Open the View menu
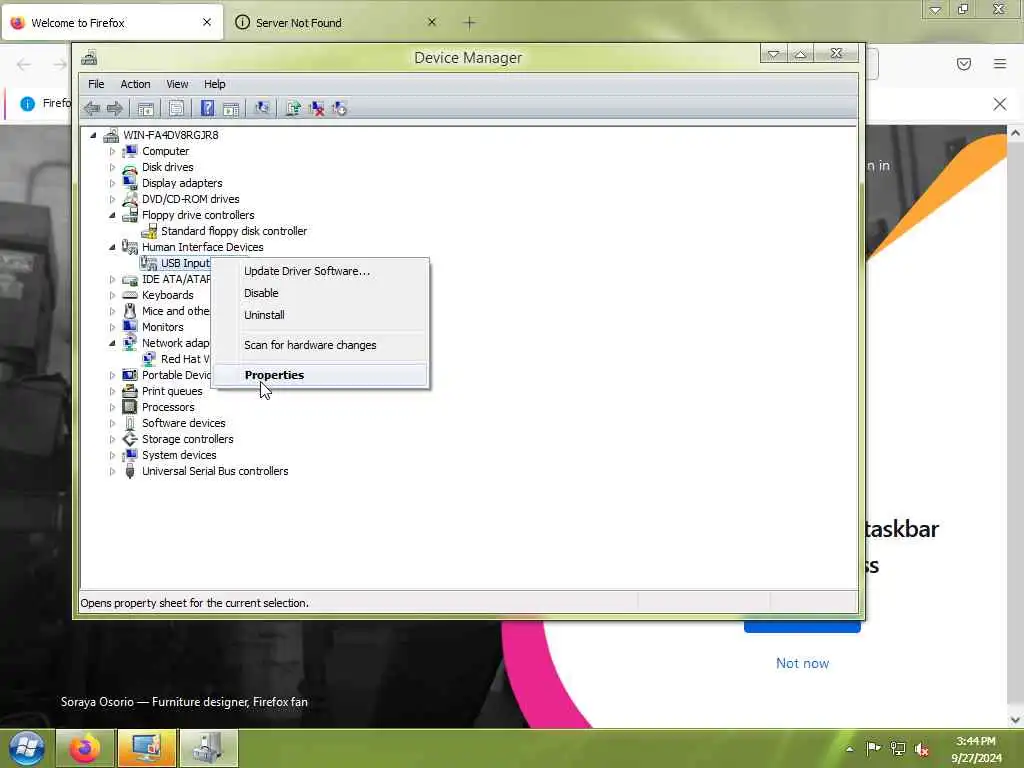 tap(177, 84)
